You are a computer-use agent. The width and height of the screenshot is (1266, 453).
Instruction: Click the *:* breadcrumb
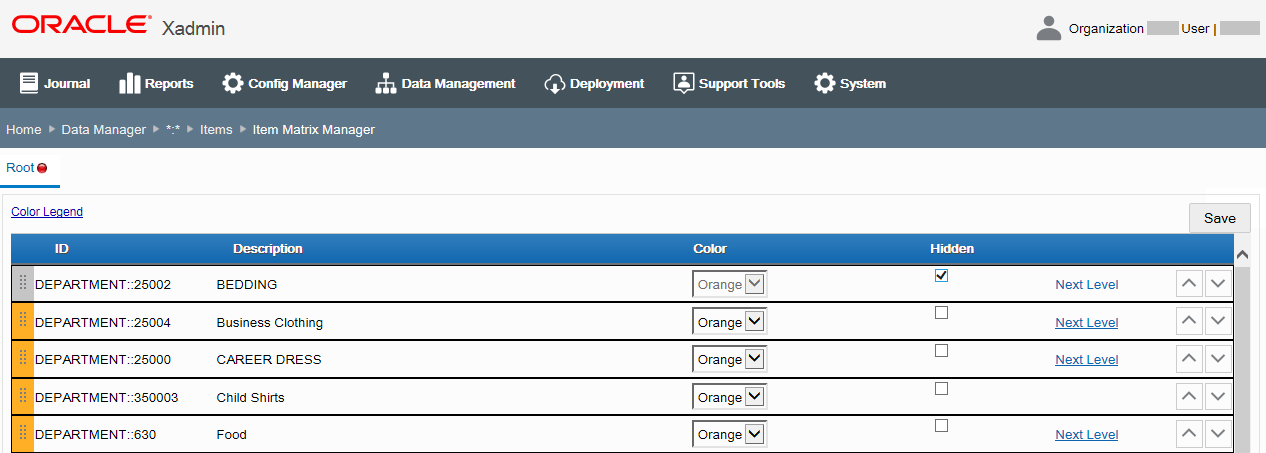click(x=173, y=129)
